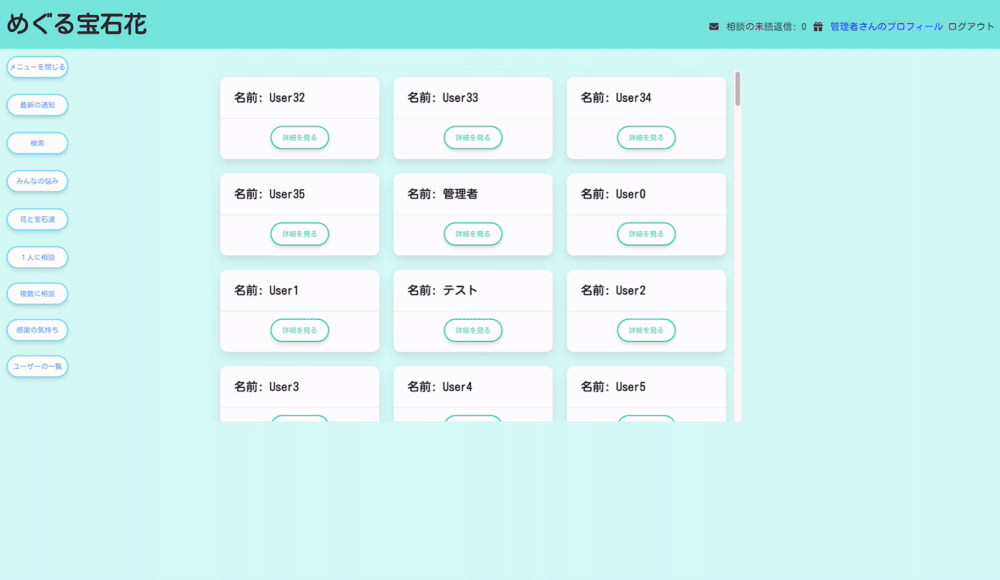This screenshot has width=1000, height=580.
Task: Click the 名前: User33 text
Action: (443, 98)
